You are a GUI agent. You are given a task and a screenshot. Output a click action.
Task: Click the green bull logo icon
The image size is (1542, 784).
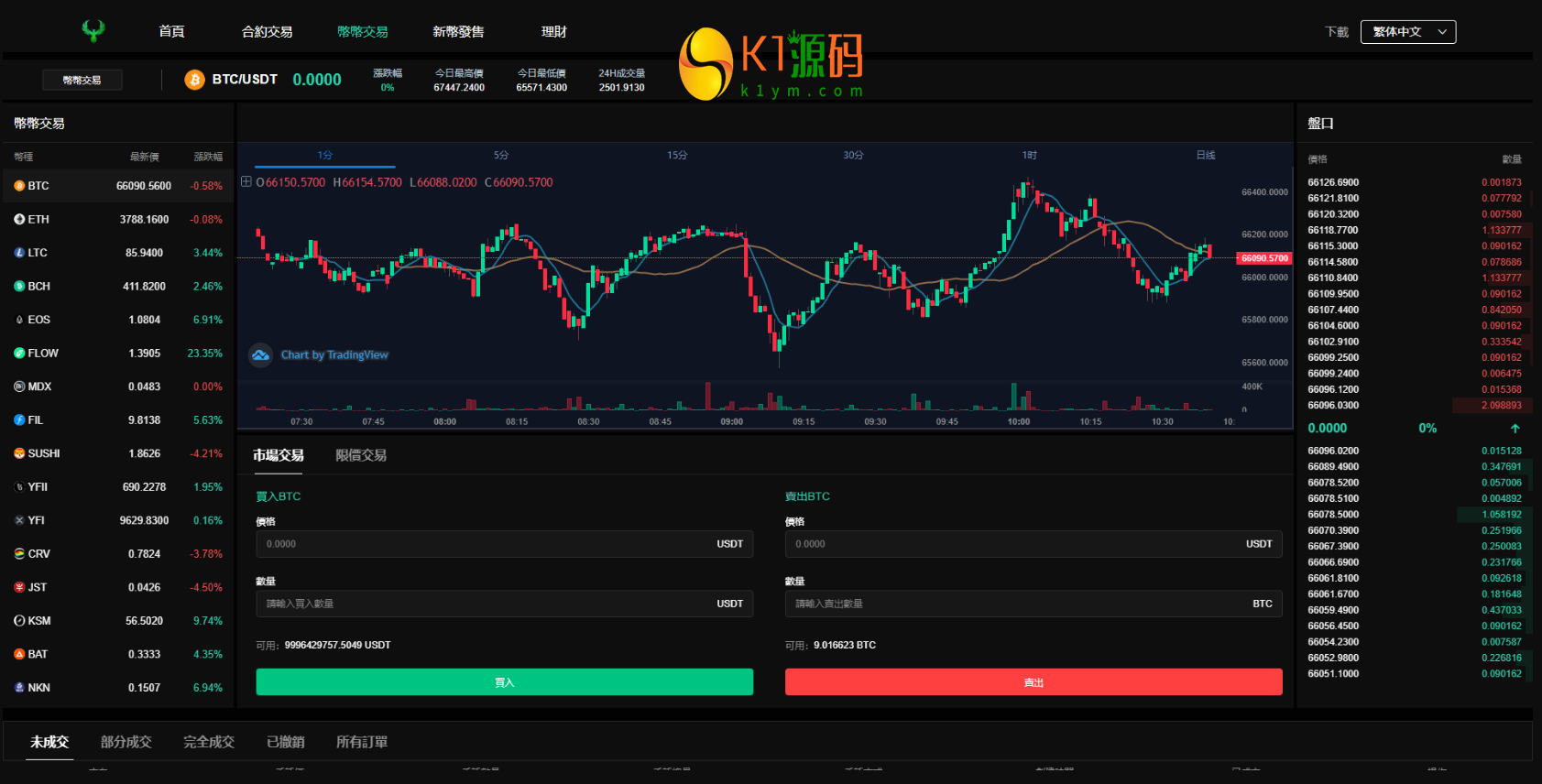click(x=93, y=31)
